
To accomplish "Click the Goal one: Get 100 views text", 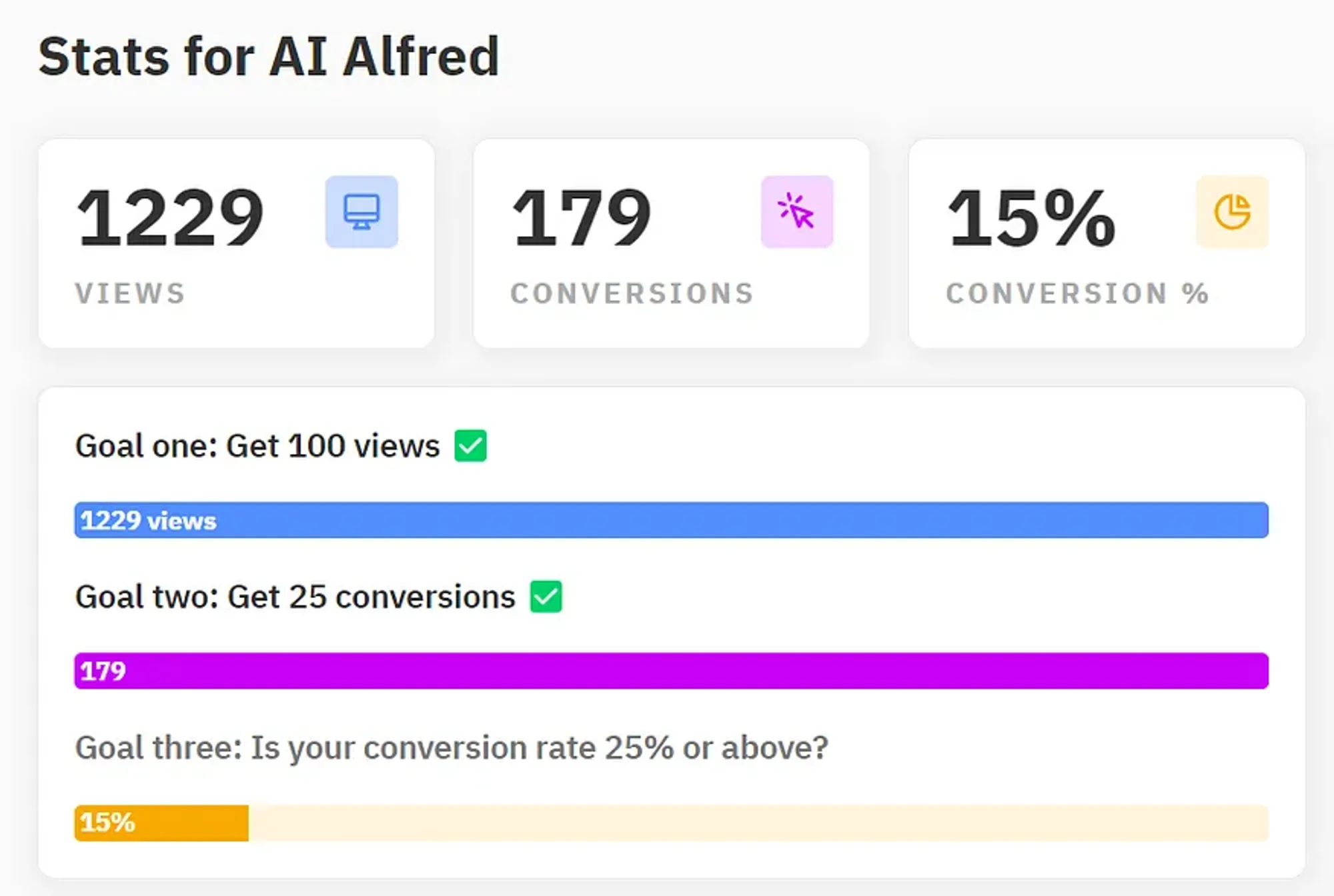I will (x=257, y=445).
